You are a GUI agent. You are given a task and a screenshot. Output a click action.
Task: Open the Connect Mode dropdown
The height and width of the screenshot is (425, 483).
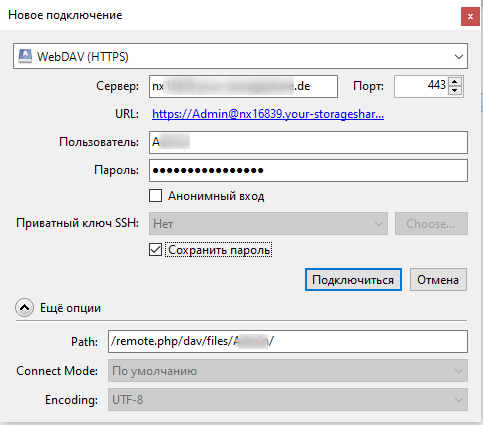point(288,371)
